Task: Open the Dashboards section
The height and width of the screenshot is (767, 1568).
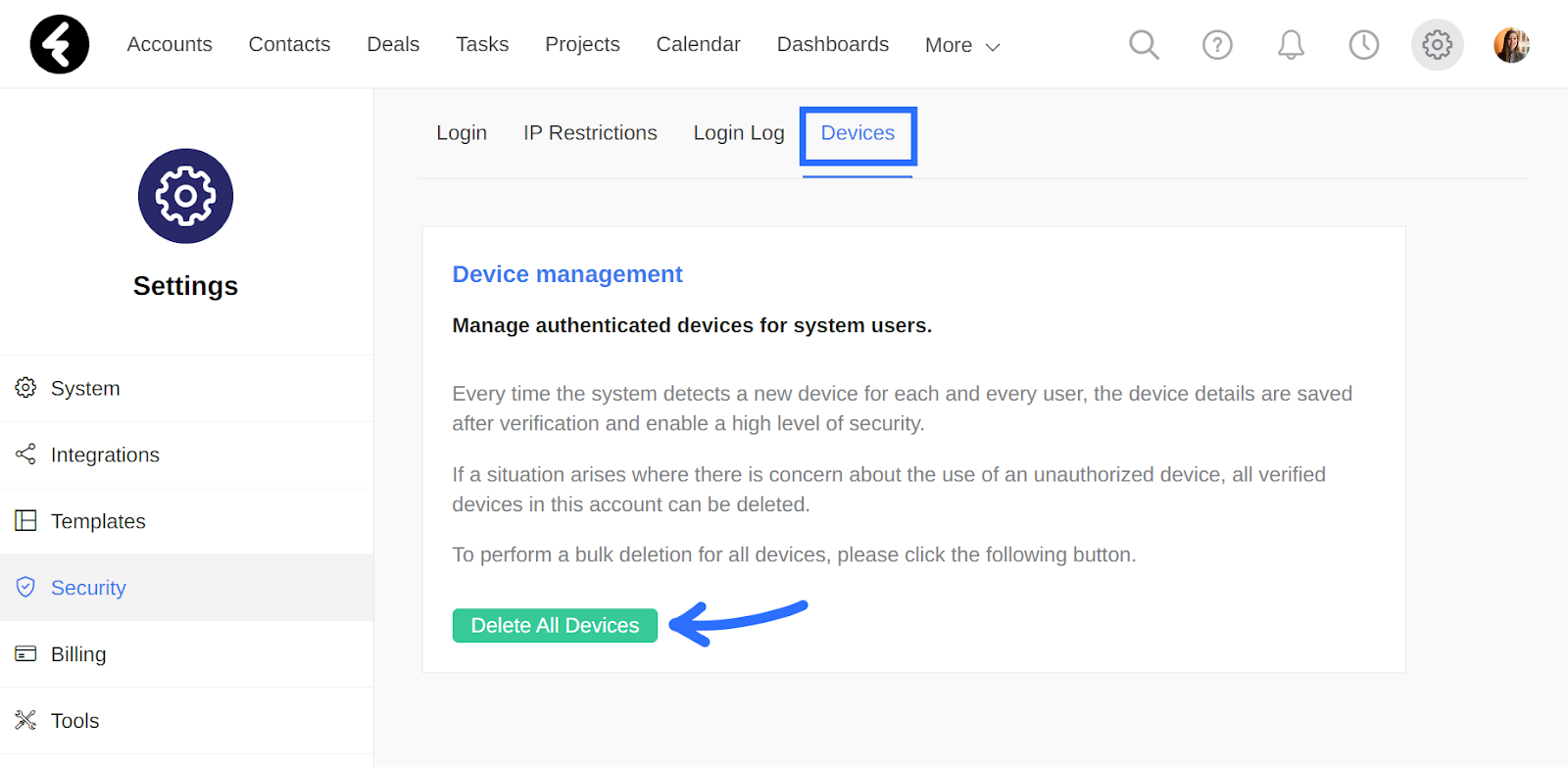Action: tap(833, 44)
